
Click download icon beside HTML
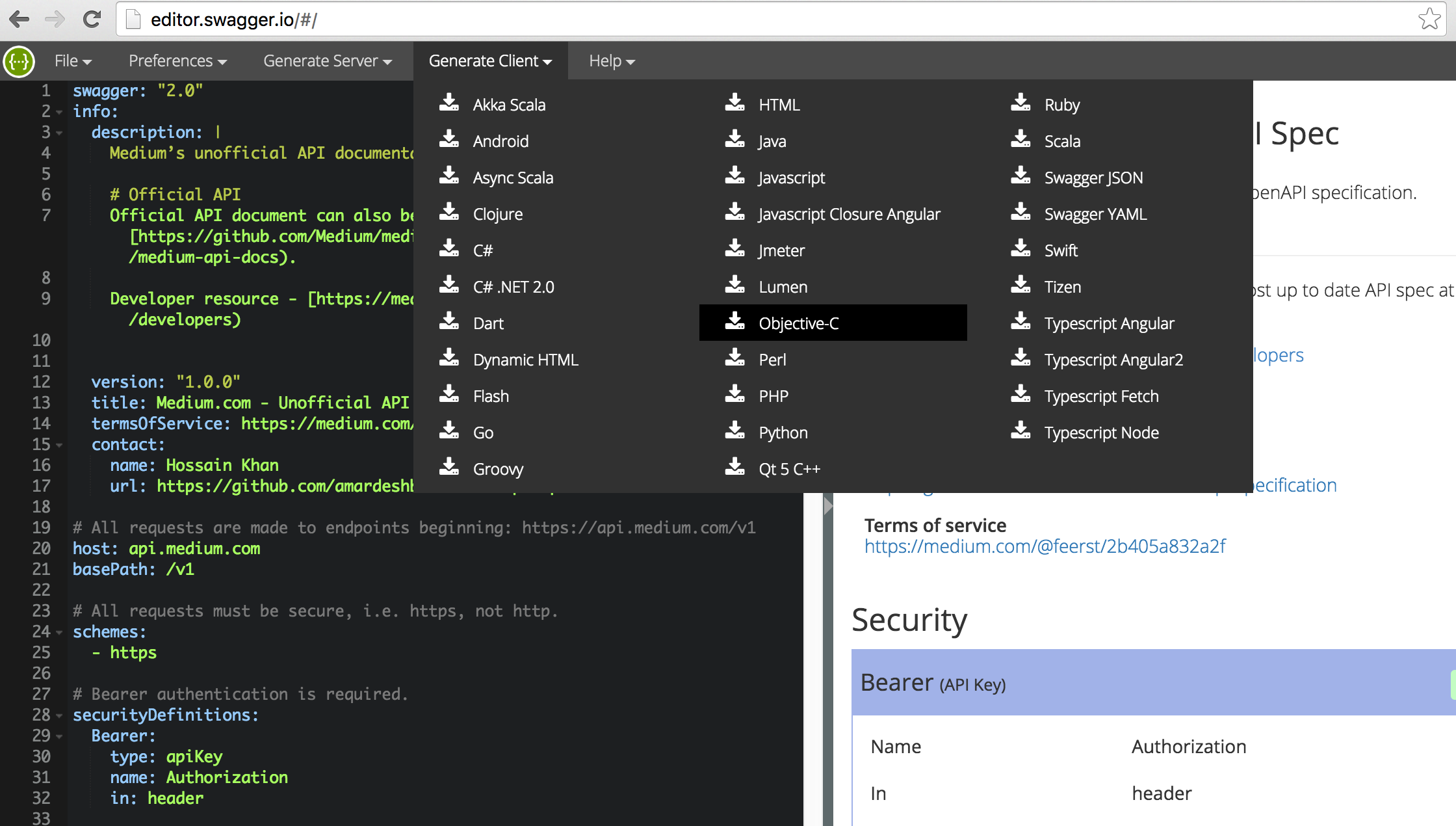pos(735,102)
